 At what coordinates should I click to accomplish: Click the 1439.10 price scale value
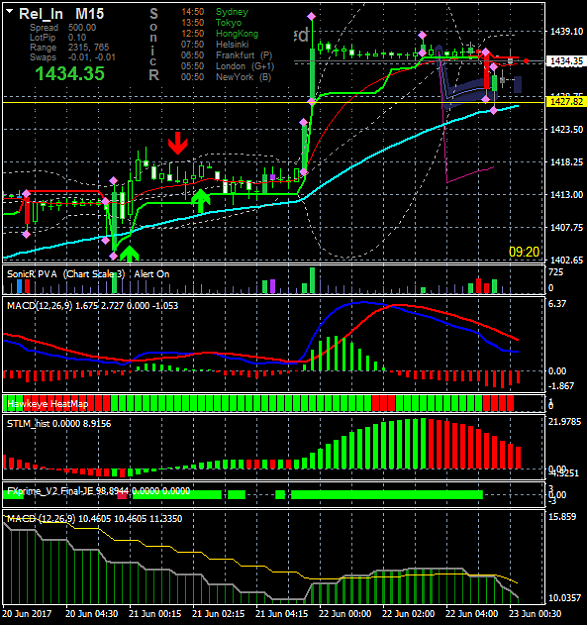coord(566,31)
